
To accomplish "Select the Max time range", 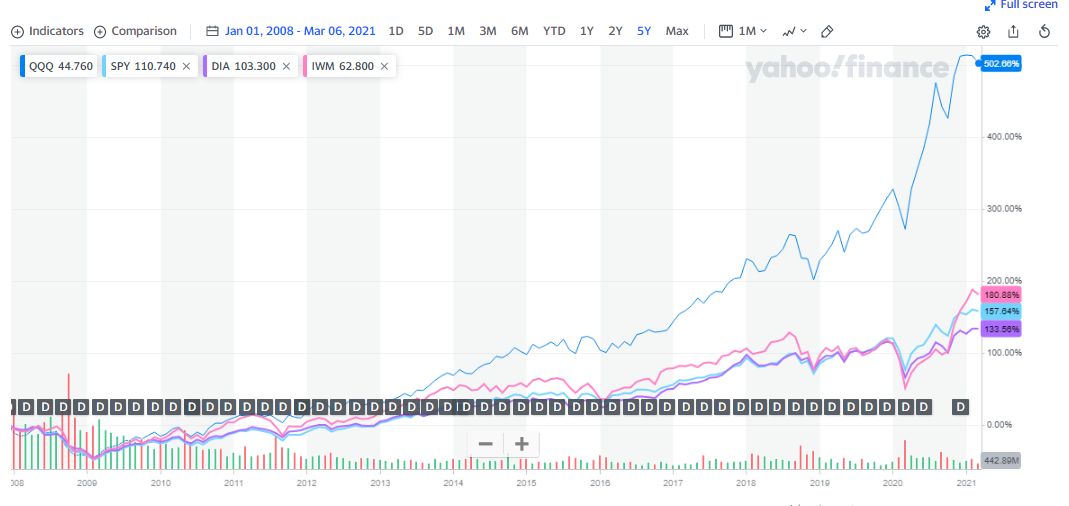I will click(677, 31).
